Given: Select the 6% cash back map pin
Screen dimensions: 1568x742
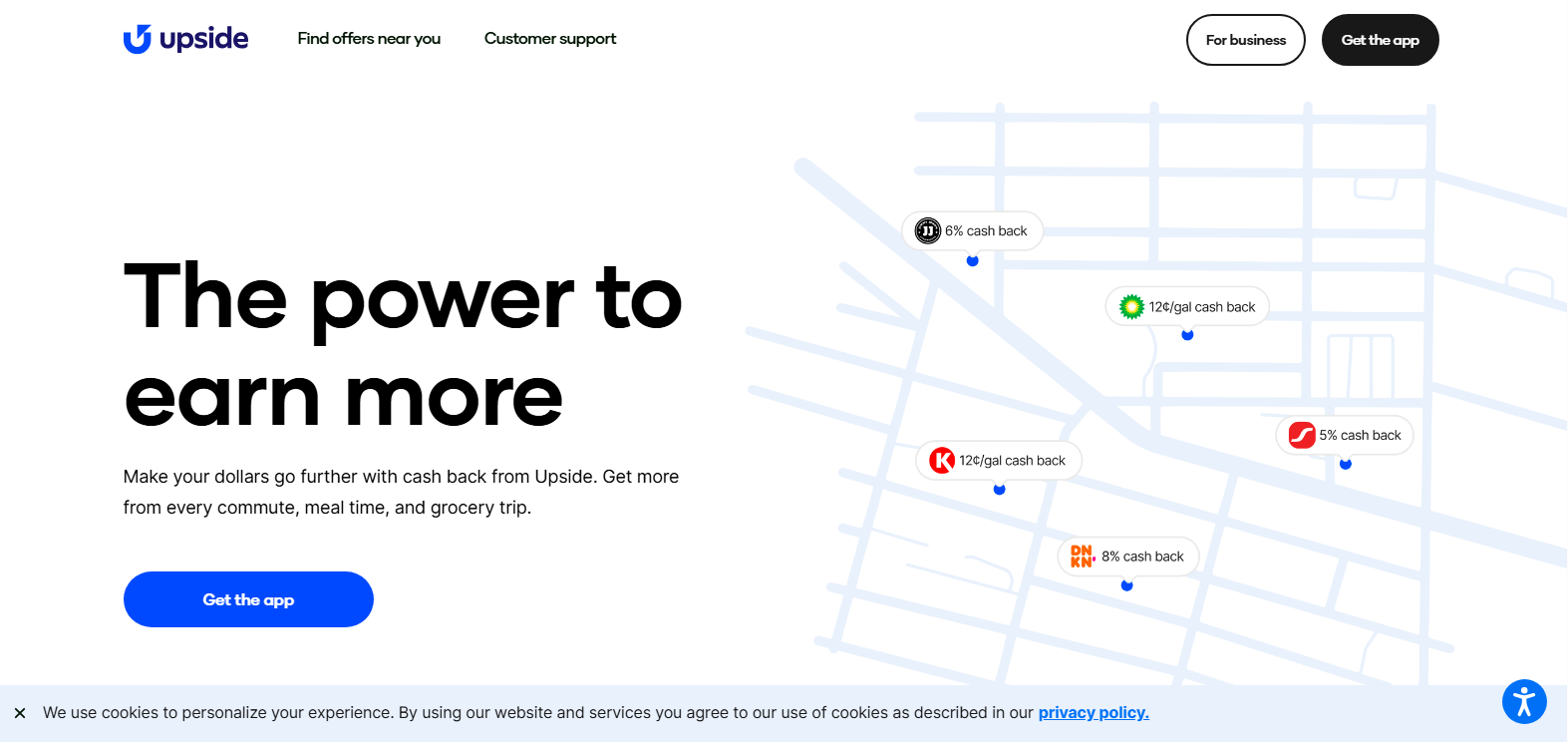Looking at the screenshot, I should pyautogui.click(x=972, y=231).
